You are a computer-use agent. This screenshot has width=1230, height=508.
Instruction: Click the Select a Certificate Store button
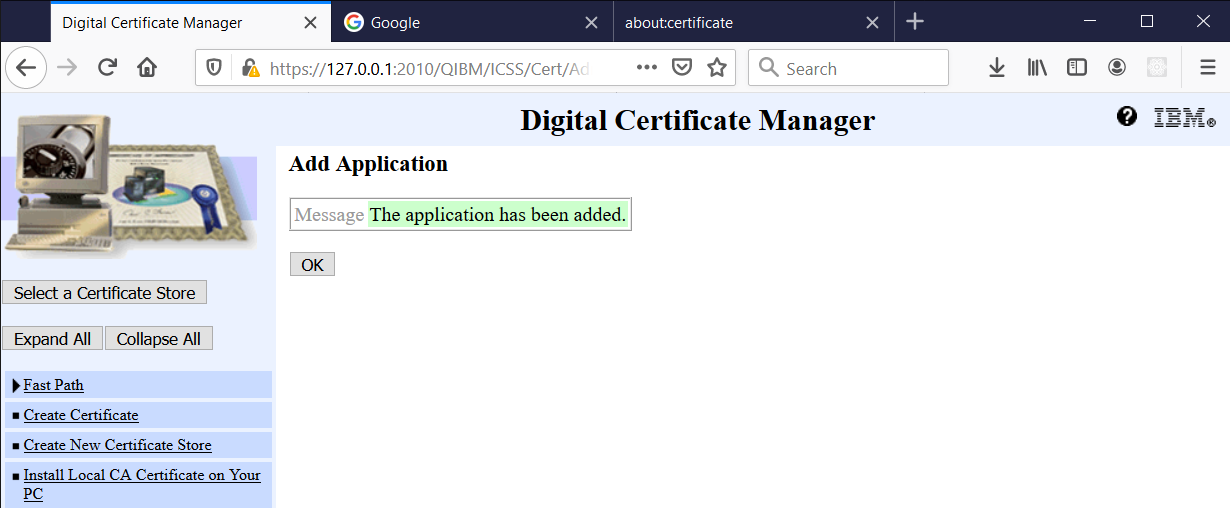click(105, 293)
